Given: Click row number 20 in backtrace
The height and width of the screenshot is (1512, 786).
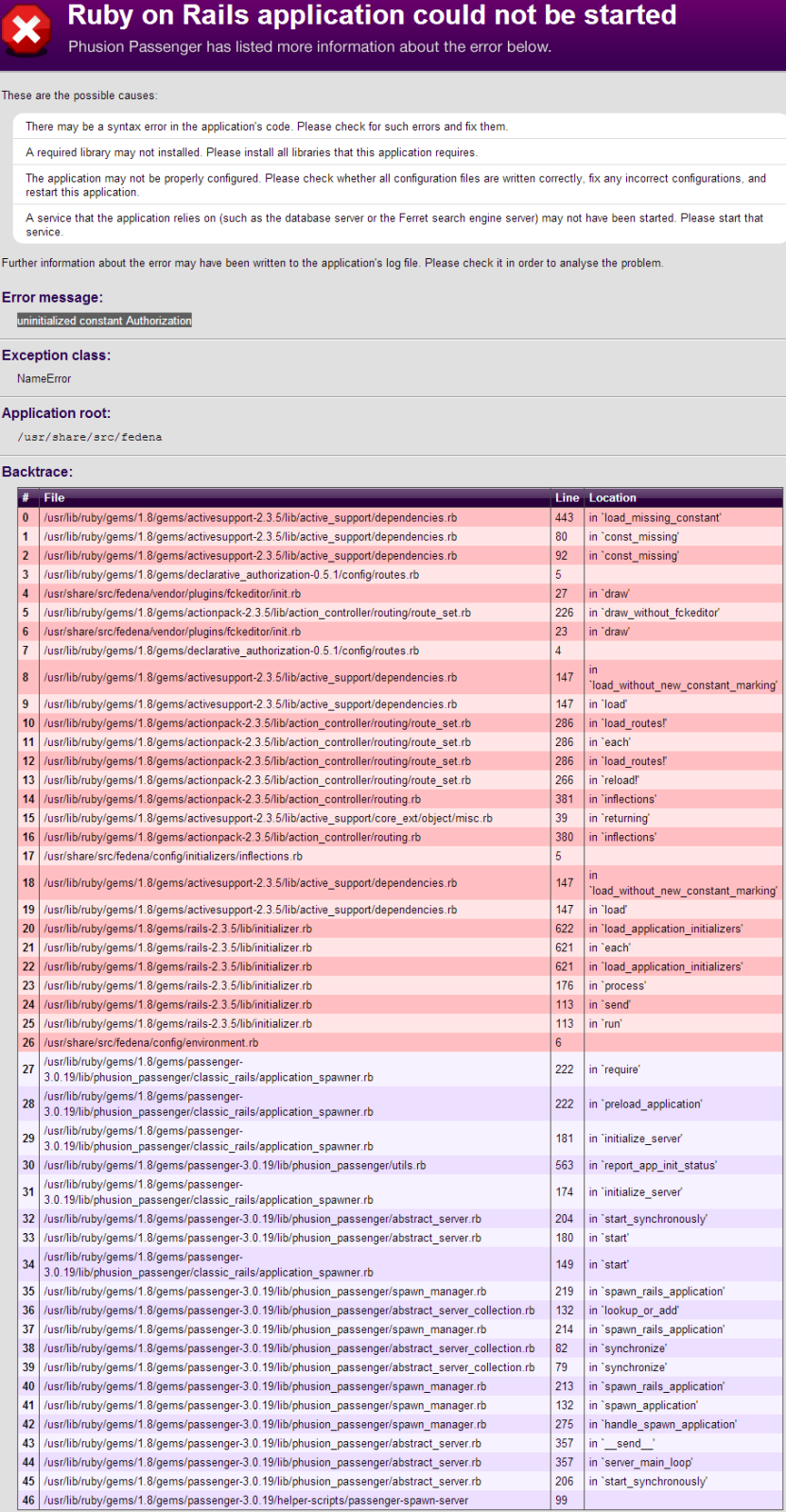Looking at the screenshot, I should click(x=28, y=929).
